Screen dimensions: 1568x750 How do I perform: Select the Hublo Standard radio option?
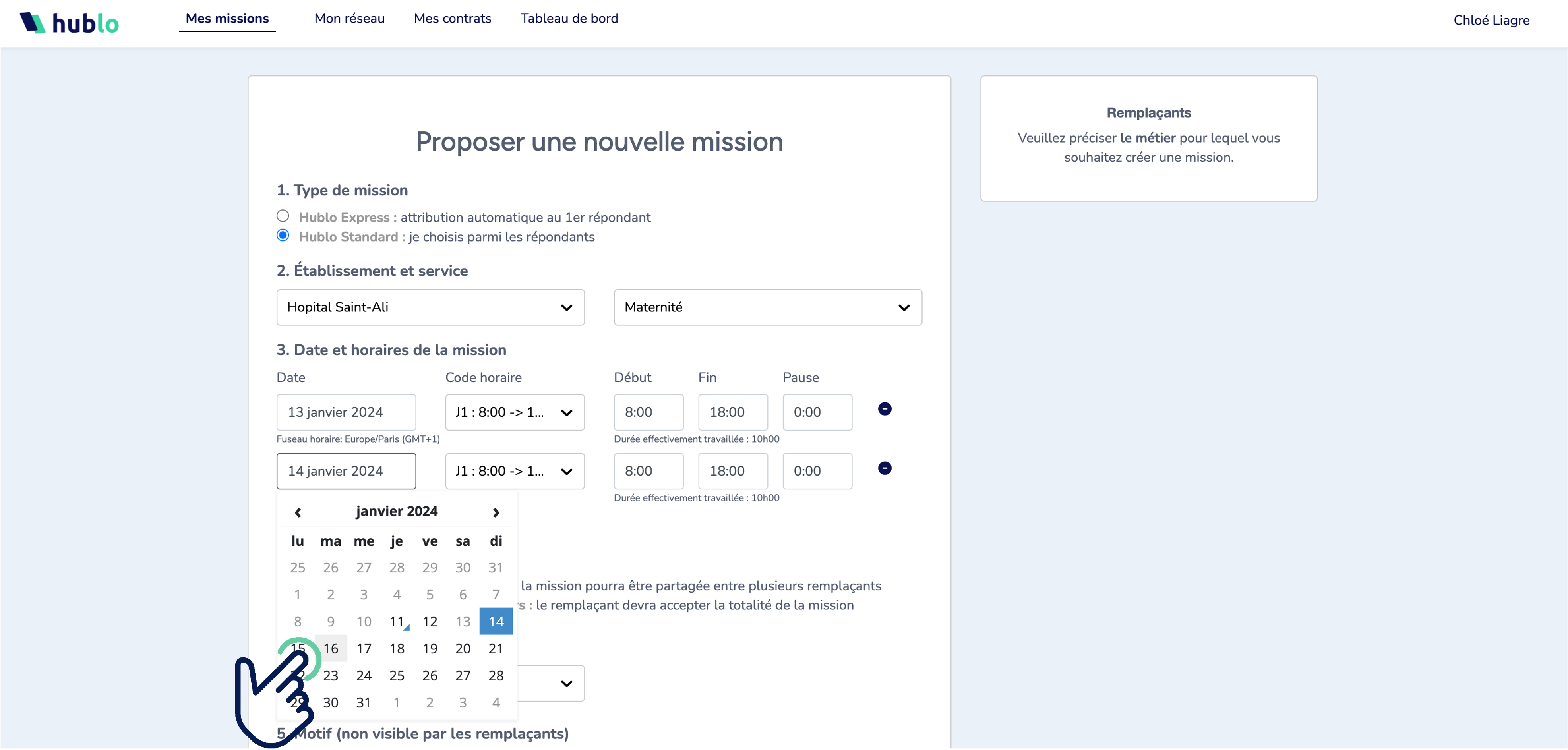[x=283, y=236]
